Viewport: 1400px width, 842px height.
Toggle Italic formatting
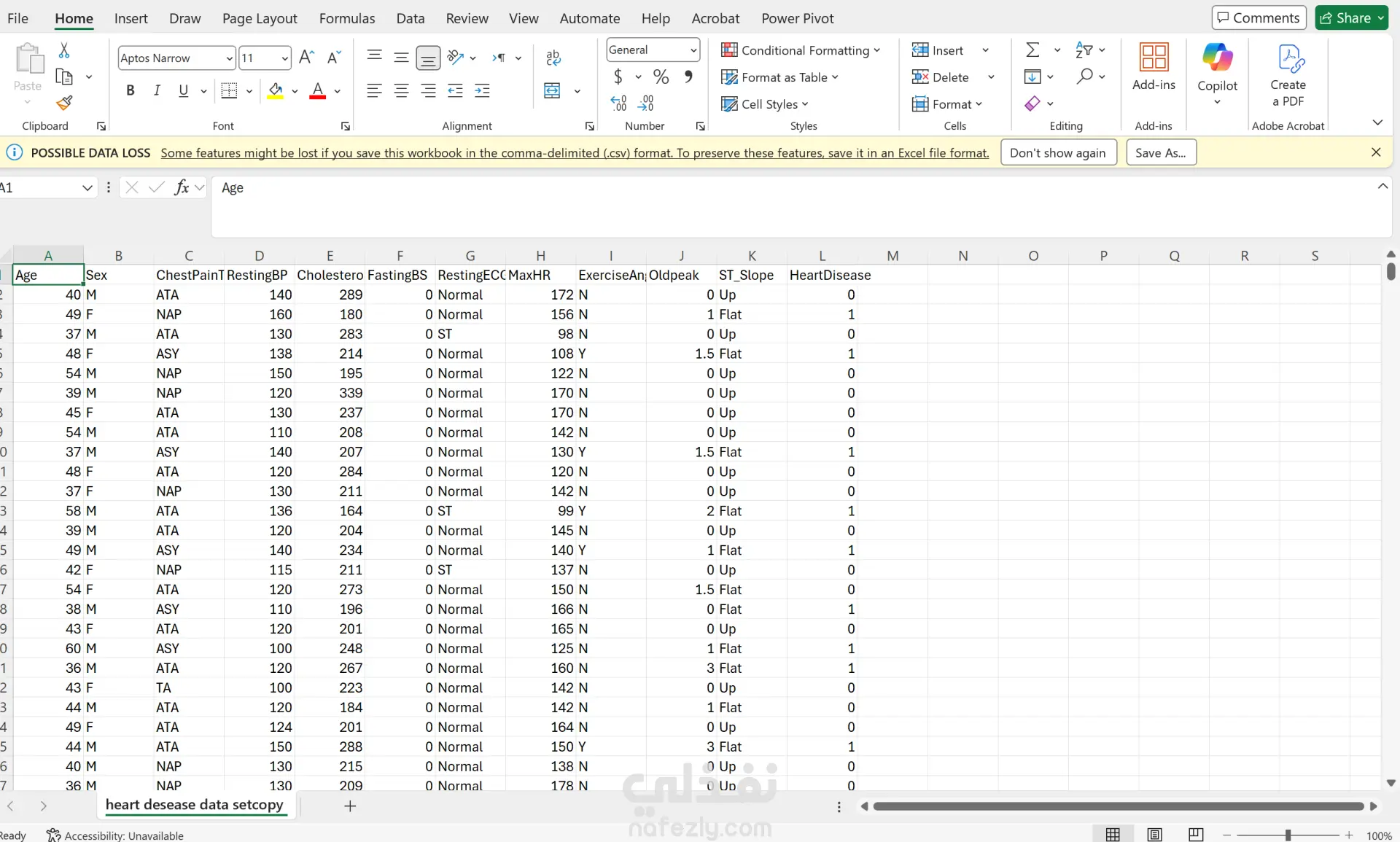[x=157, y=91]
